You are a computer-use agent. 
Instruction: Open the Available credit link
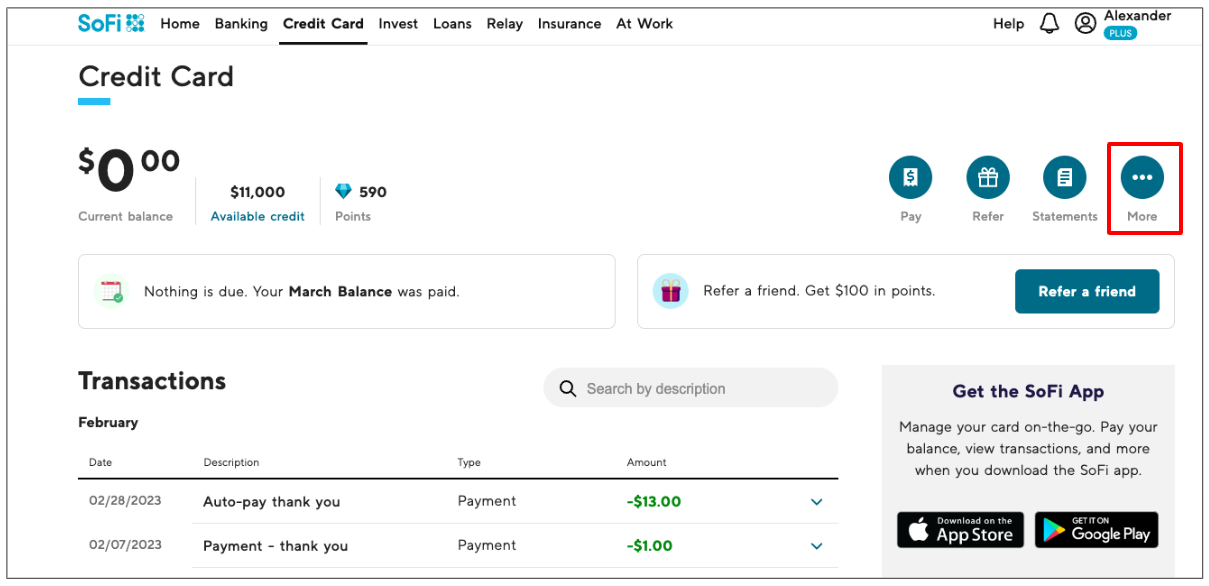coord(257,216)
